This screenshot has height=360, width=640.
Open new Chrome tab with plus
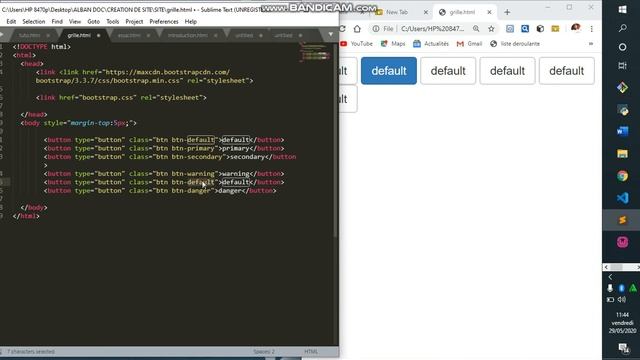click(x=507, y=12)
